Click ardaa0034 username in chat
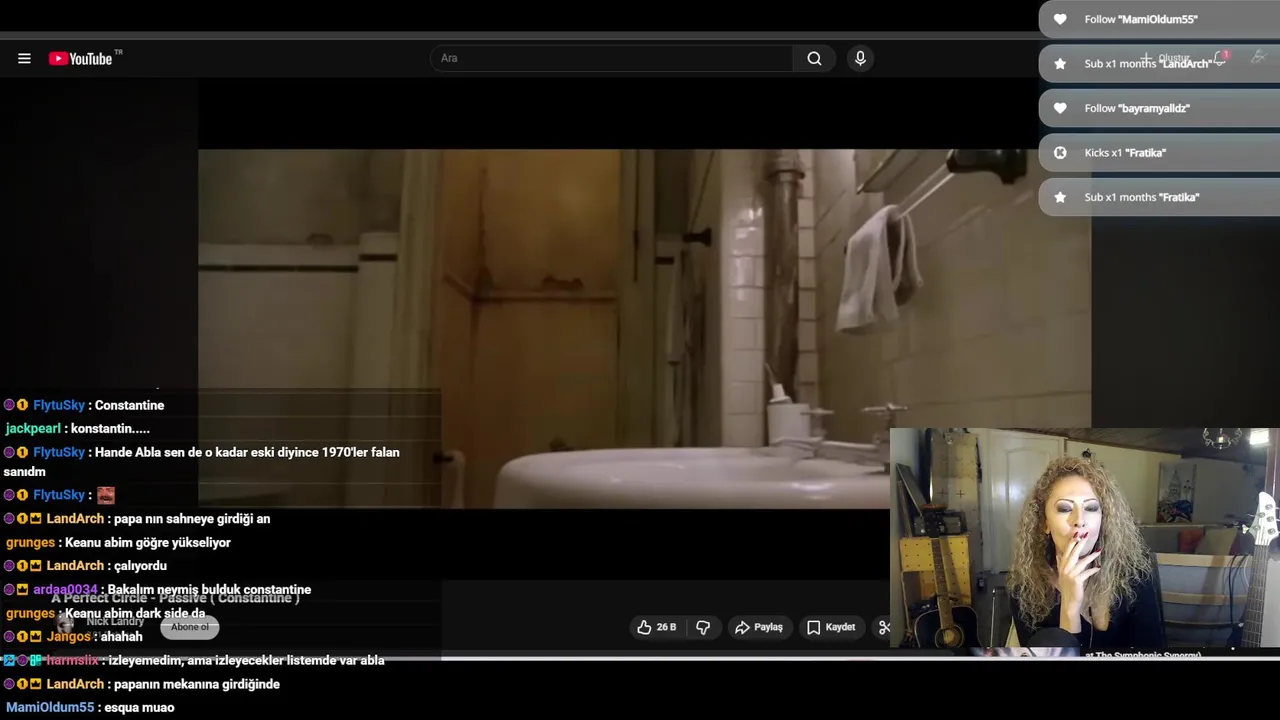Viewport: 1280px width, 720px height. point(65,590)
